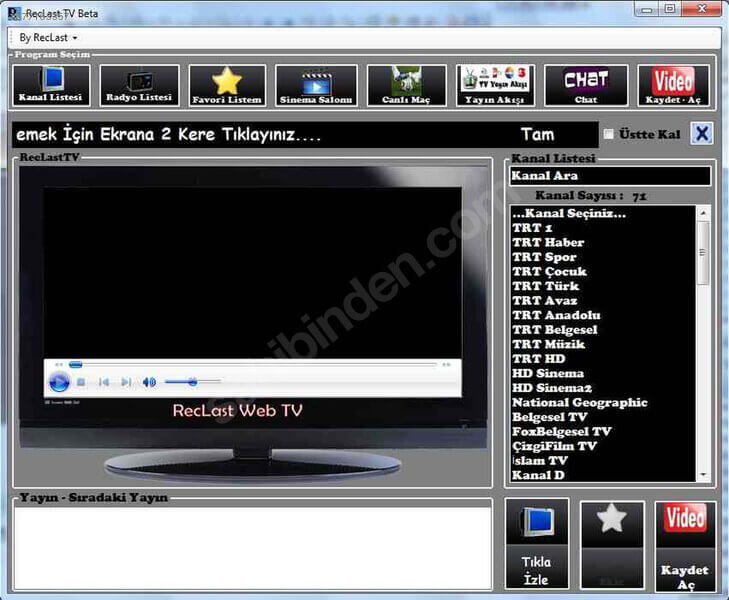Select TRT HD channel

(x=603, y=359)
